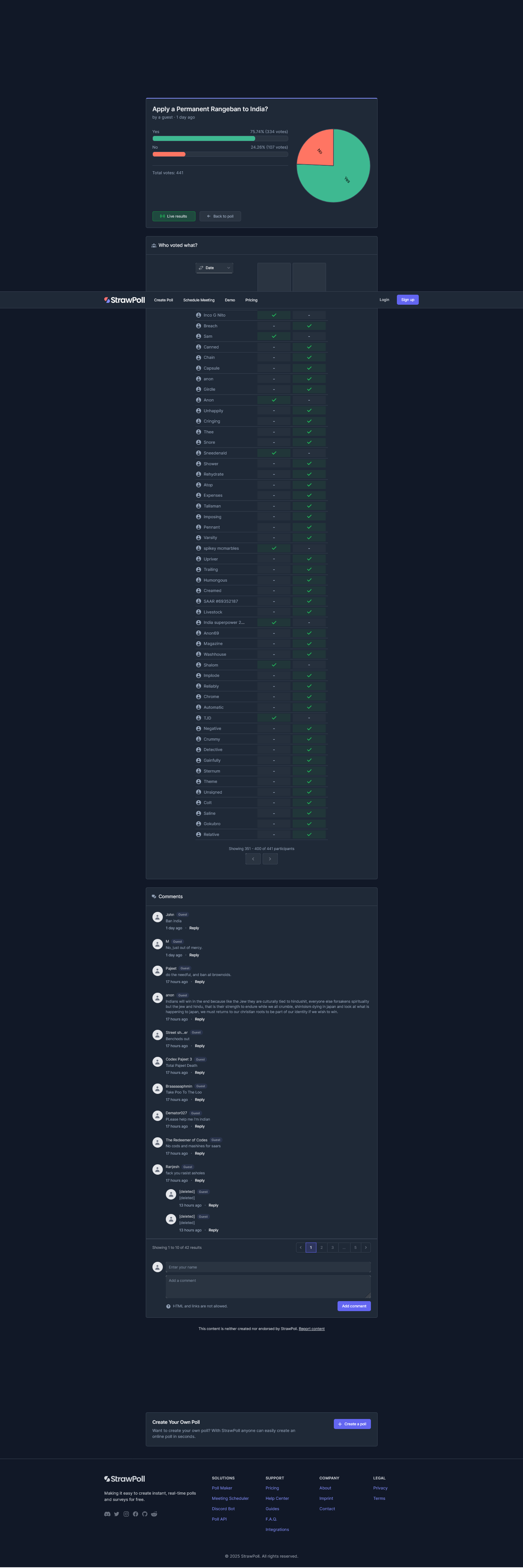Click the people icon beside Who voted what
This screenshot has height=1568, width=523.
pos(154,245)
